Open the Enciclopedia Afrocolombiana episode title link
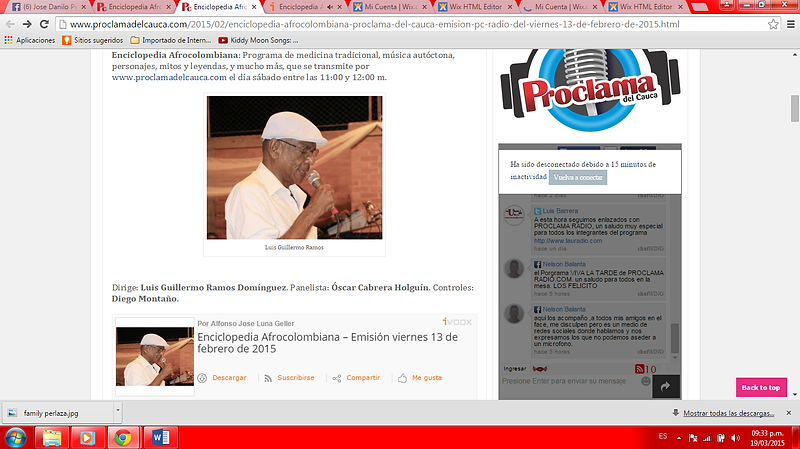Screen dimensions: 800x449 (328, 343)
